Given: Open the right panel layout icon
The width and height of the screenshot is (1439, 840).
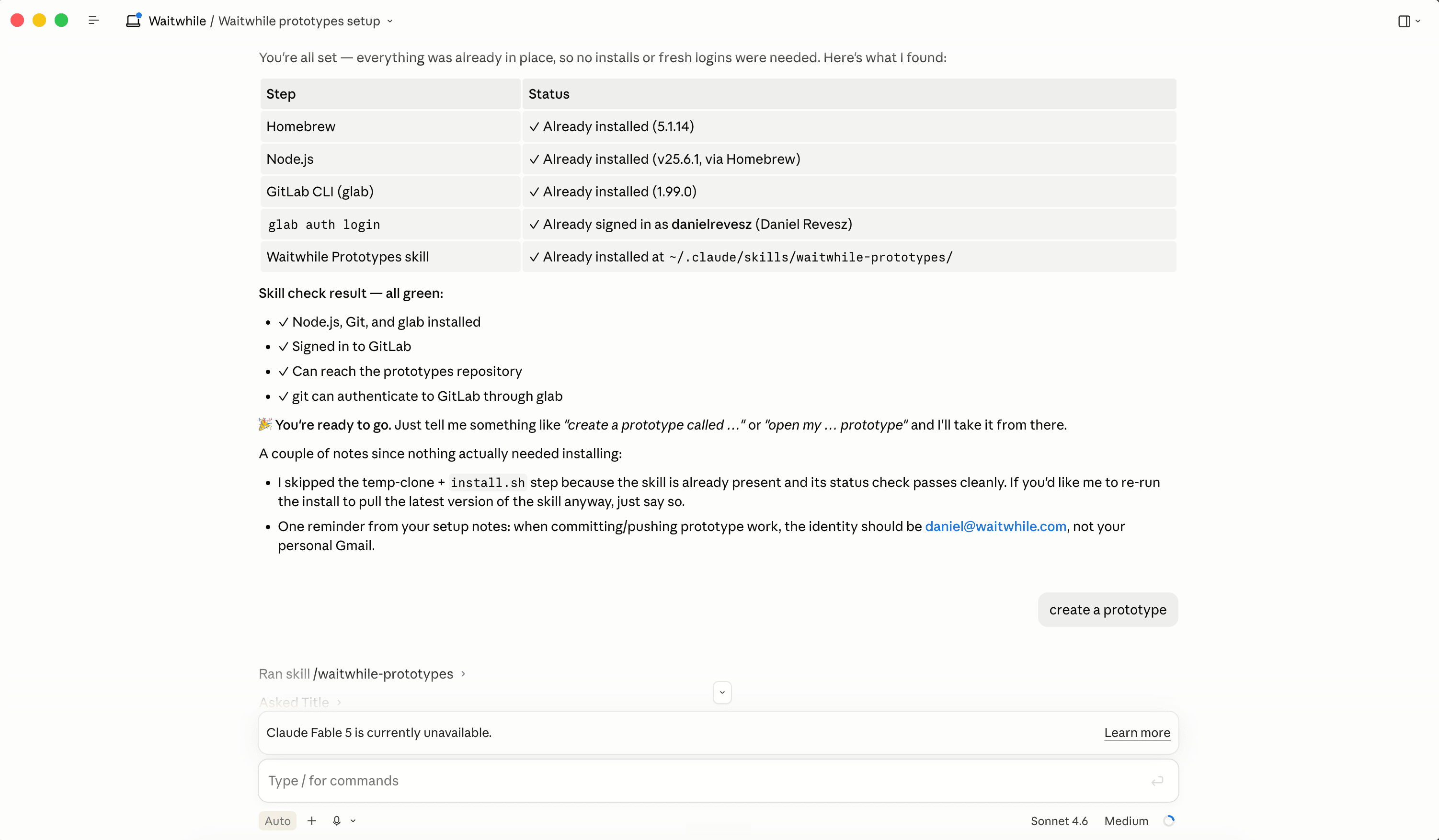Looking at the screenshot, I should [x=1404, y=21].
